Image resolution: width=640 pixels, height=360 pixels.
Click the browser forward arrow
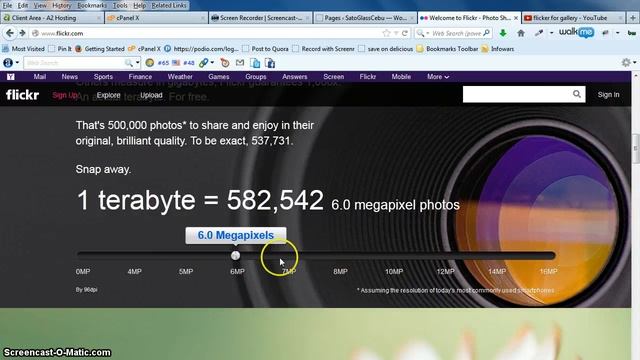tap(22, 33)
